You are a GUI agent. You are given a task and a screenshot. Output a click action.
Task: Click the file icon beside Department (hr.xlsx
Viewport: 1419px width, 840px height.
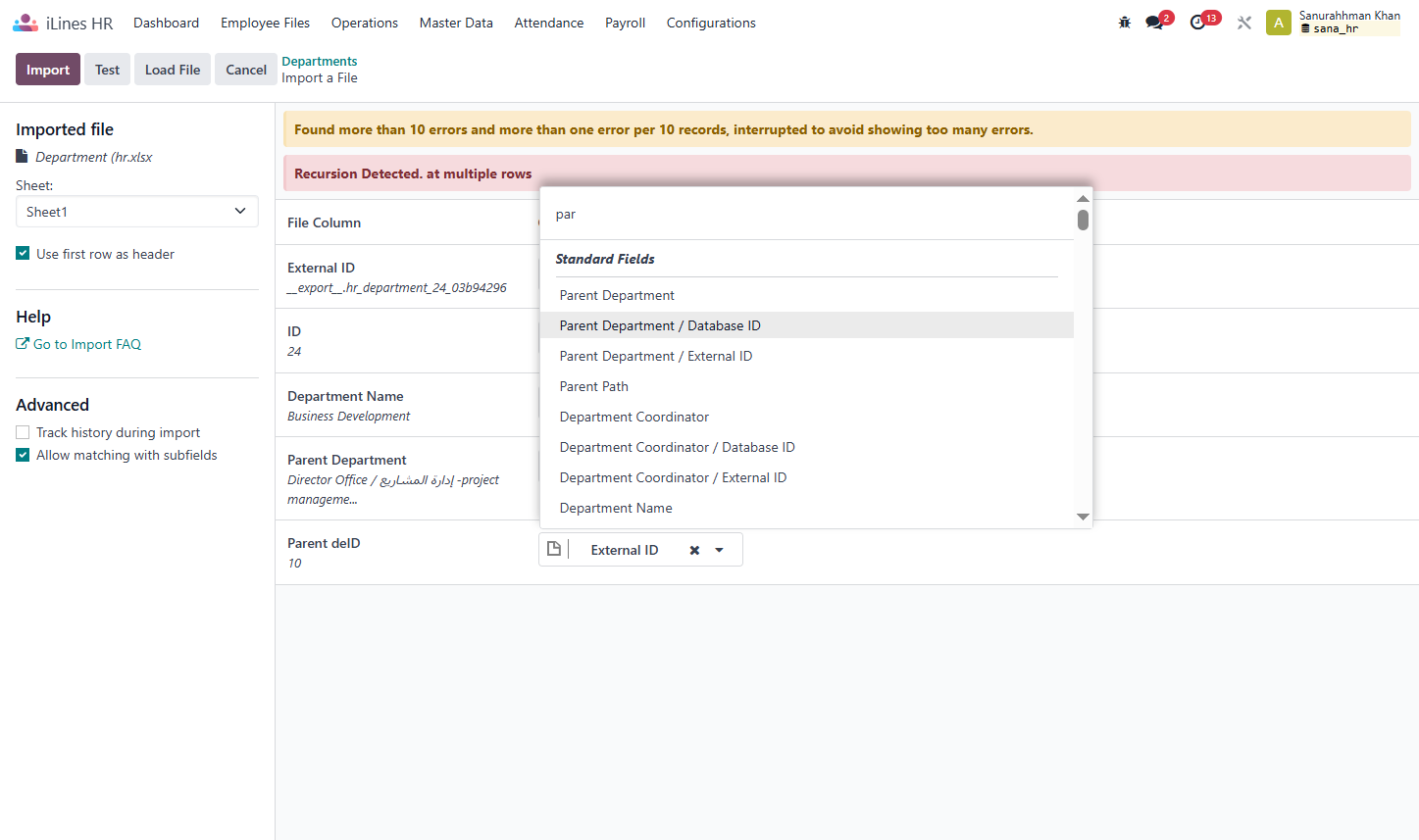point(22,157)
